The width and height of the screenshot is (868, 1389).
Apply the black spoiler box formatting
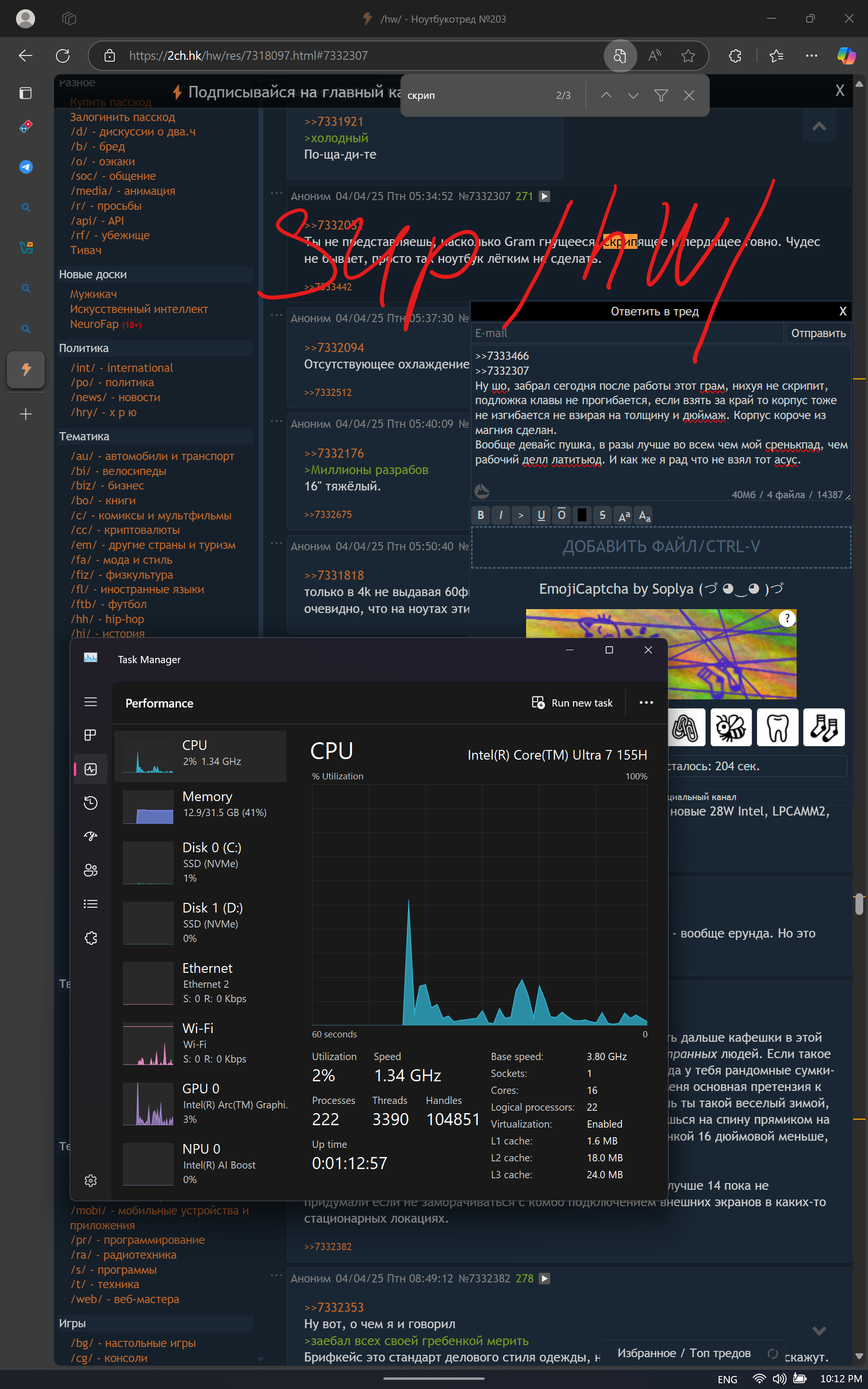[x=582, y=515]
